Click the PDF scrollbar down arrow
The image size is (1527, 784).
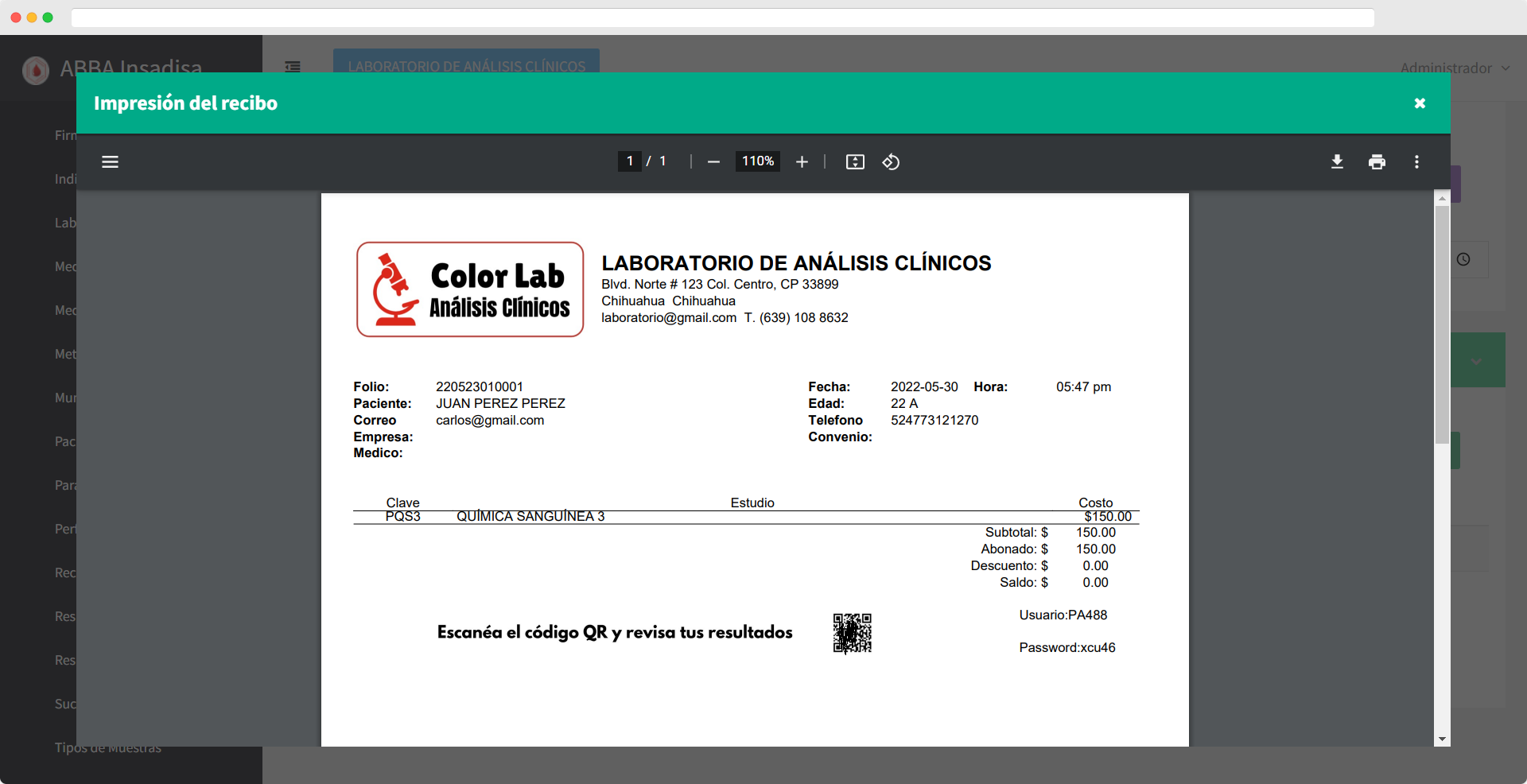click(1442, 739)
